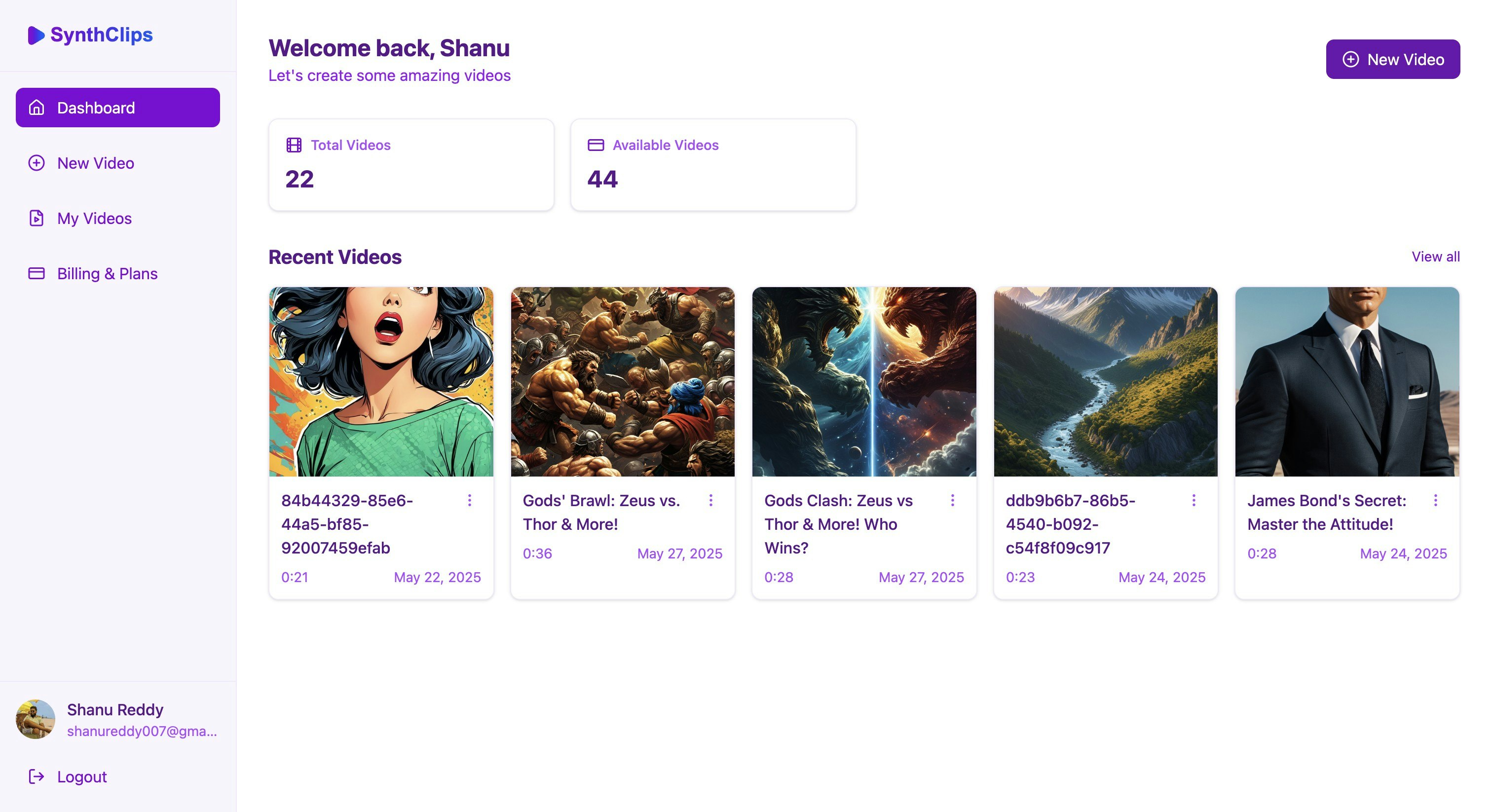Open My Videos in the sidebar
Image resolution: width=1492 pixels, height=812 pixels.
(x=94, y=219)
